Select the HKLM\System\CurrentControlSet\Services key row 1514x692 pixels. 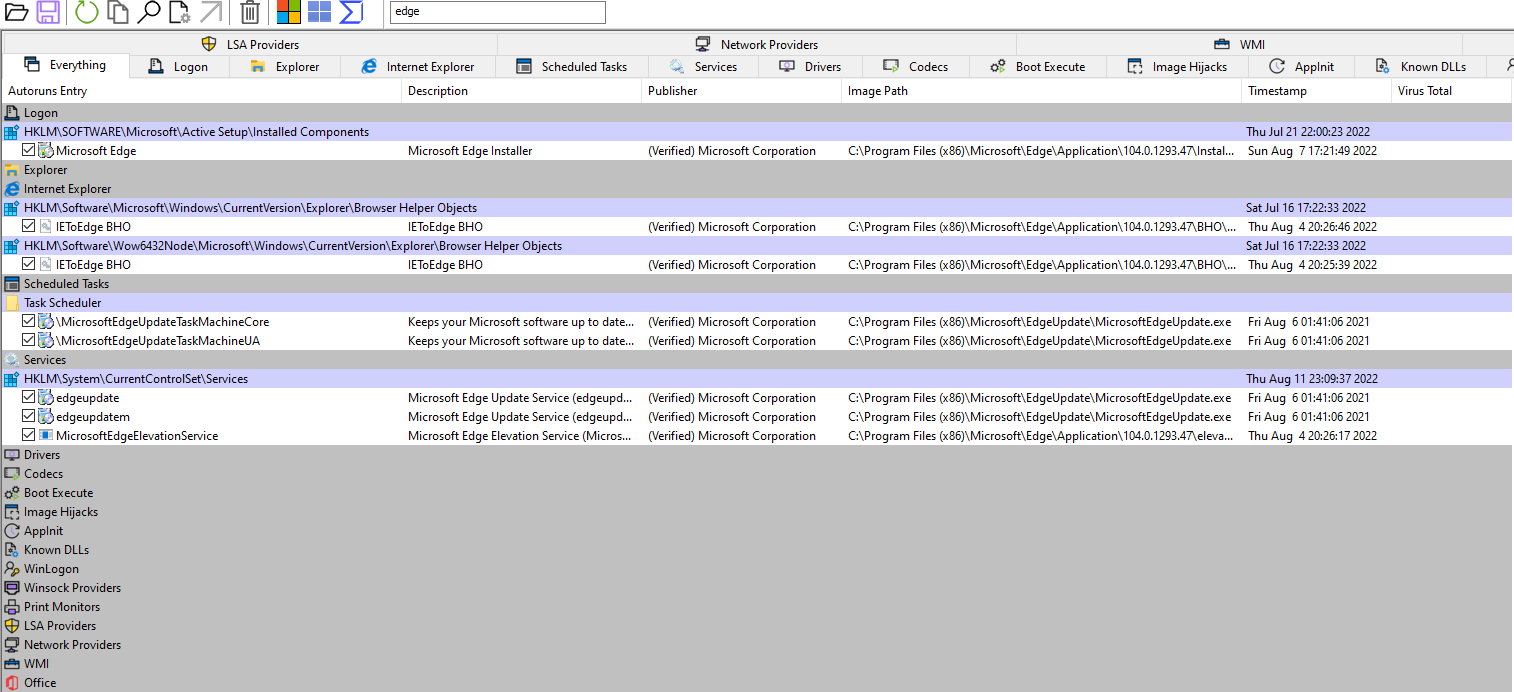tap(757, 379)
